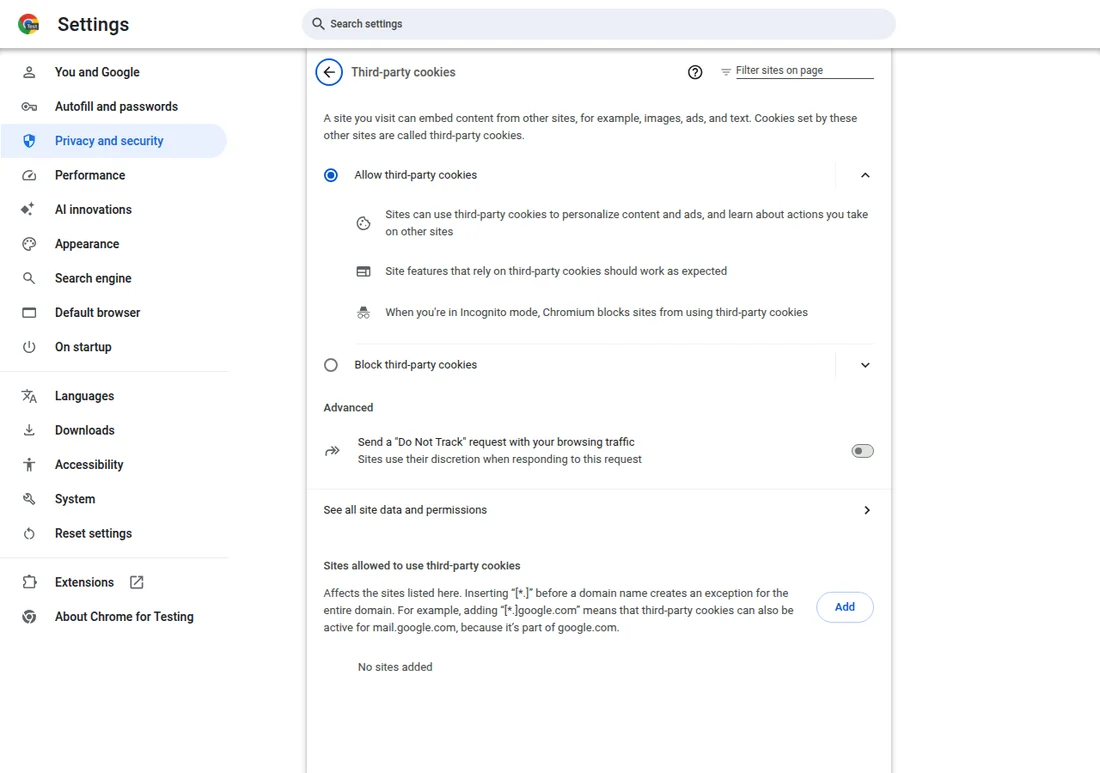
Task: Click the accessibility figure icon
Action: point(29,464)
